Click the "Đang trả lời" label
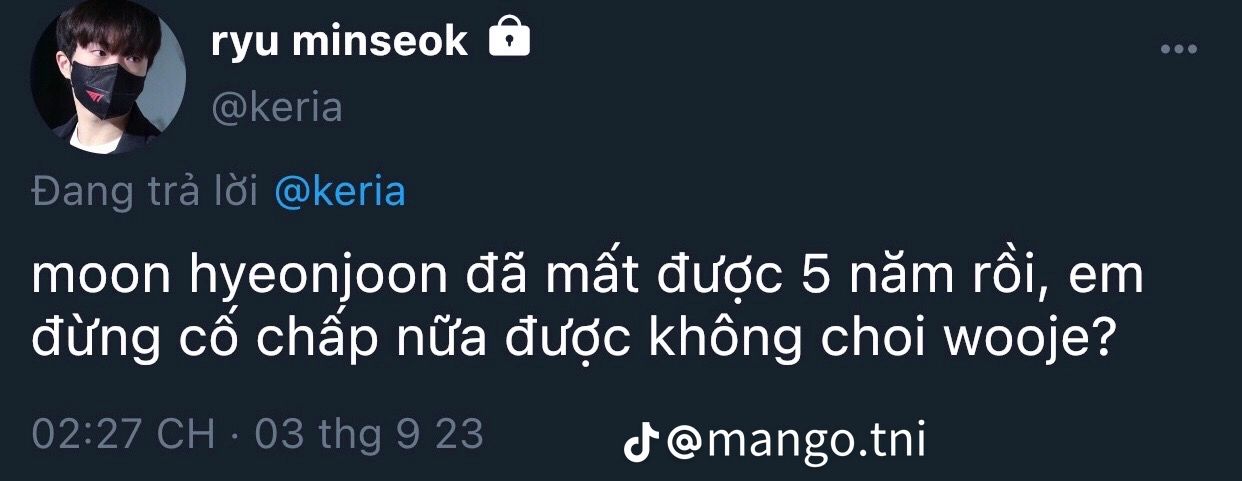Screen dimensions: 1242x481 click(147, 191)
